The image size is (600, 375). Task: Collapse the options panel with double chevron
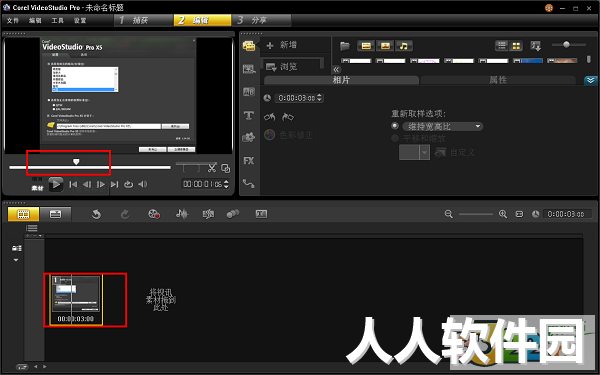tap(590, 80)
